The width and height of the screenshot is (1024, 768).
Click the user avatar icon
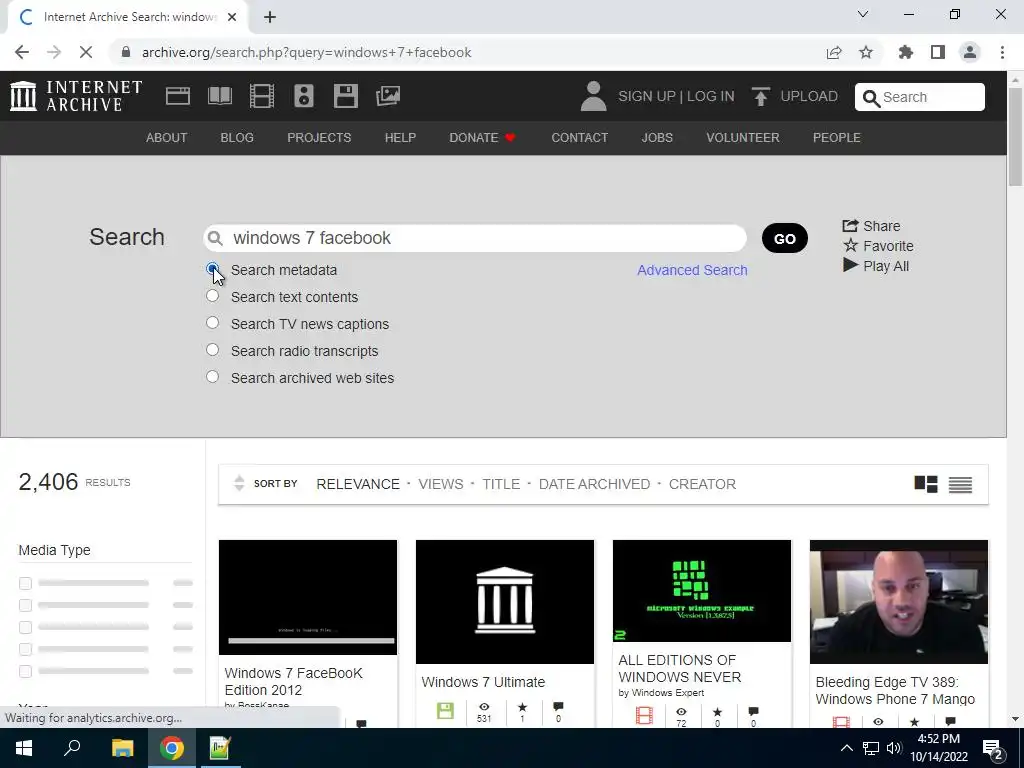[x=593, y=96]
